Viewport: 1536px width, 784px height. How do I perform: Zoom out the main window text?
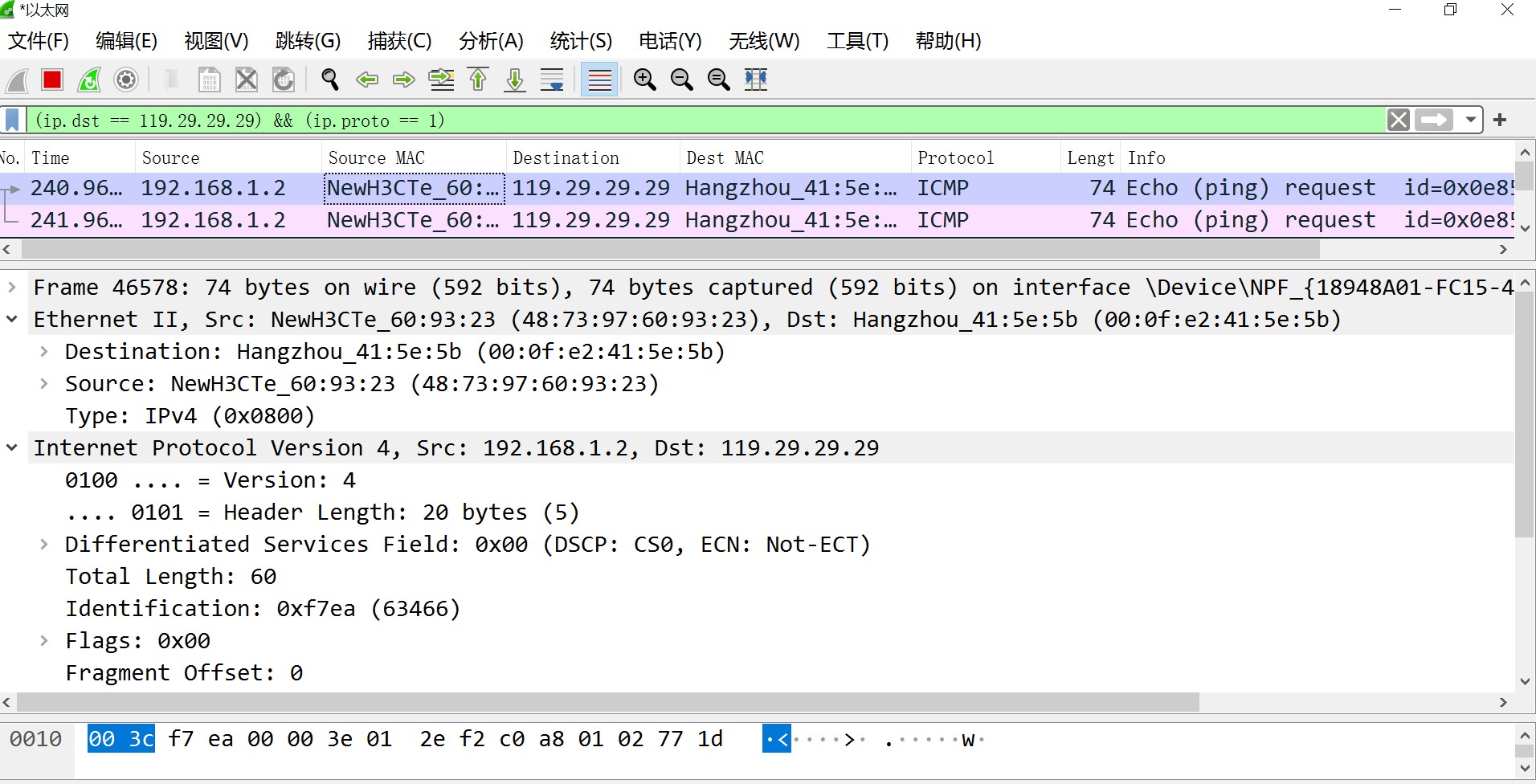pyautogui.click(x=682, y=80)
